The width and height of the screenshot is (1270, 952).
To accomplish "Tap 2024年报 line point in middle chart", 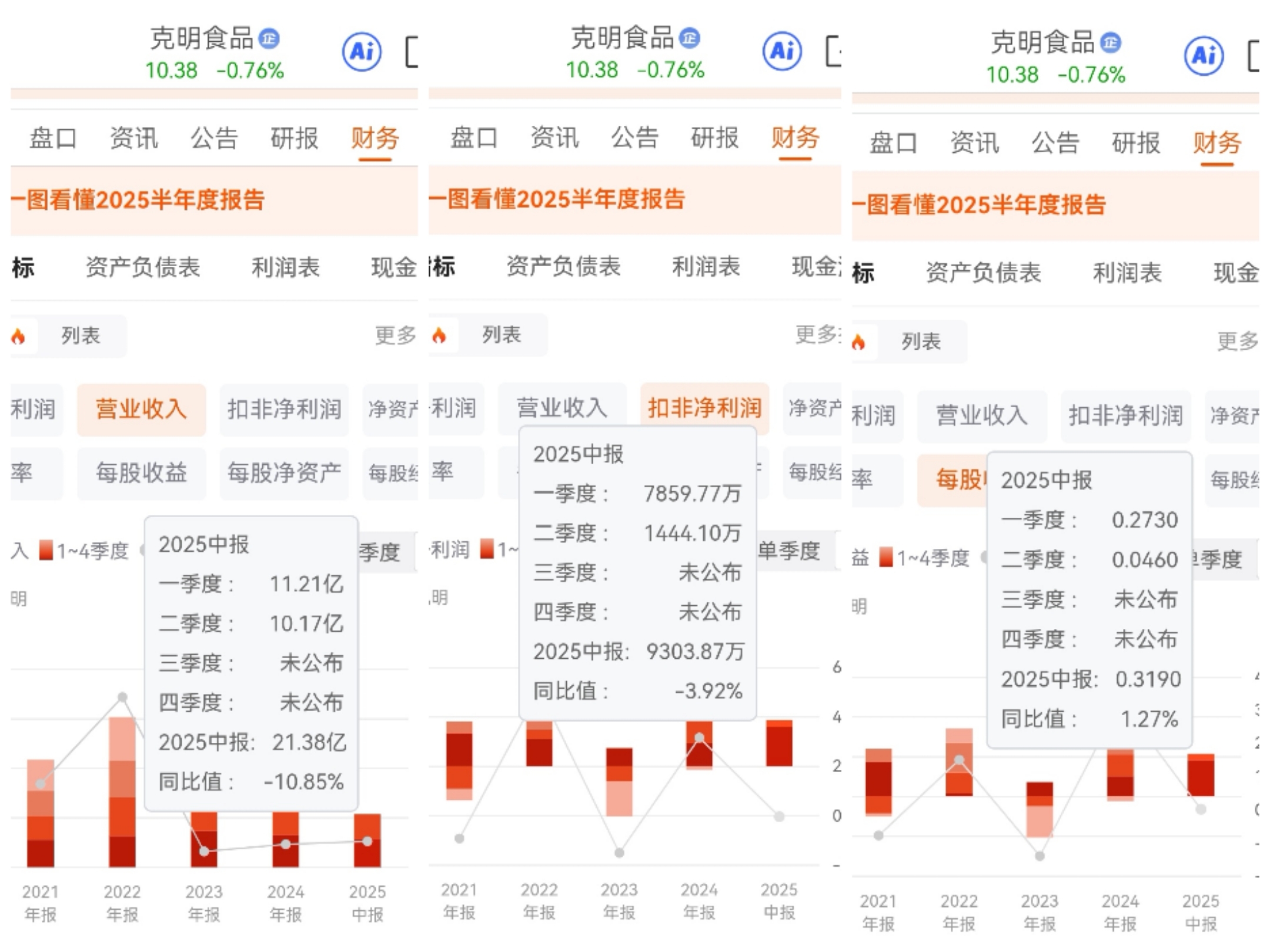I will 699,738.
